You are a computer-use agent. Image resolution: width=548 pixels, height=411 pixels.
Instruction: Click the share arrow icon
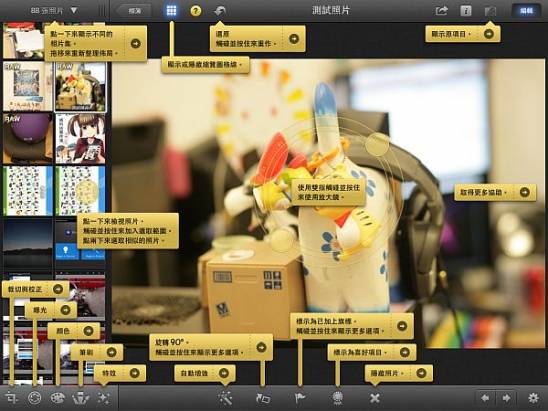tap(442, 11)
